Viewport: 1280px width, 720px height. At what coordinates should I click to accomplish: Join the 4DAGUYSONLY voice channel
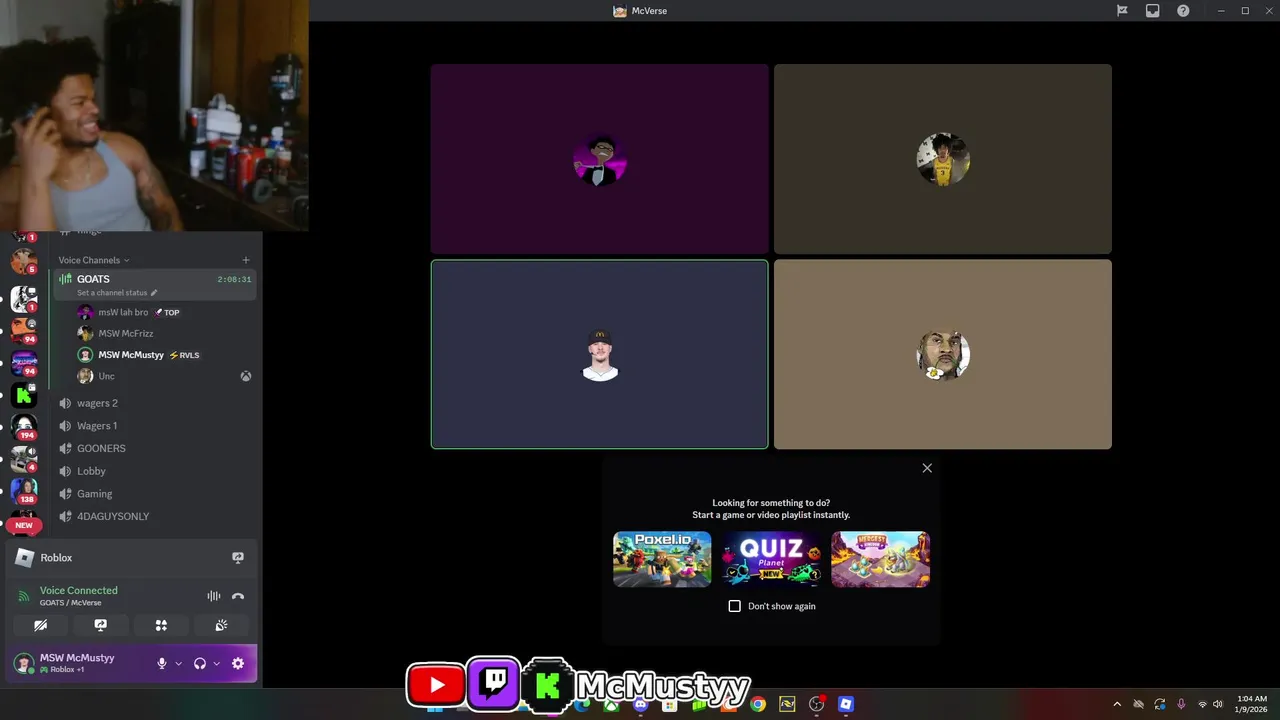(x=155, y=516)
